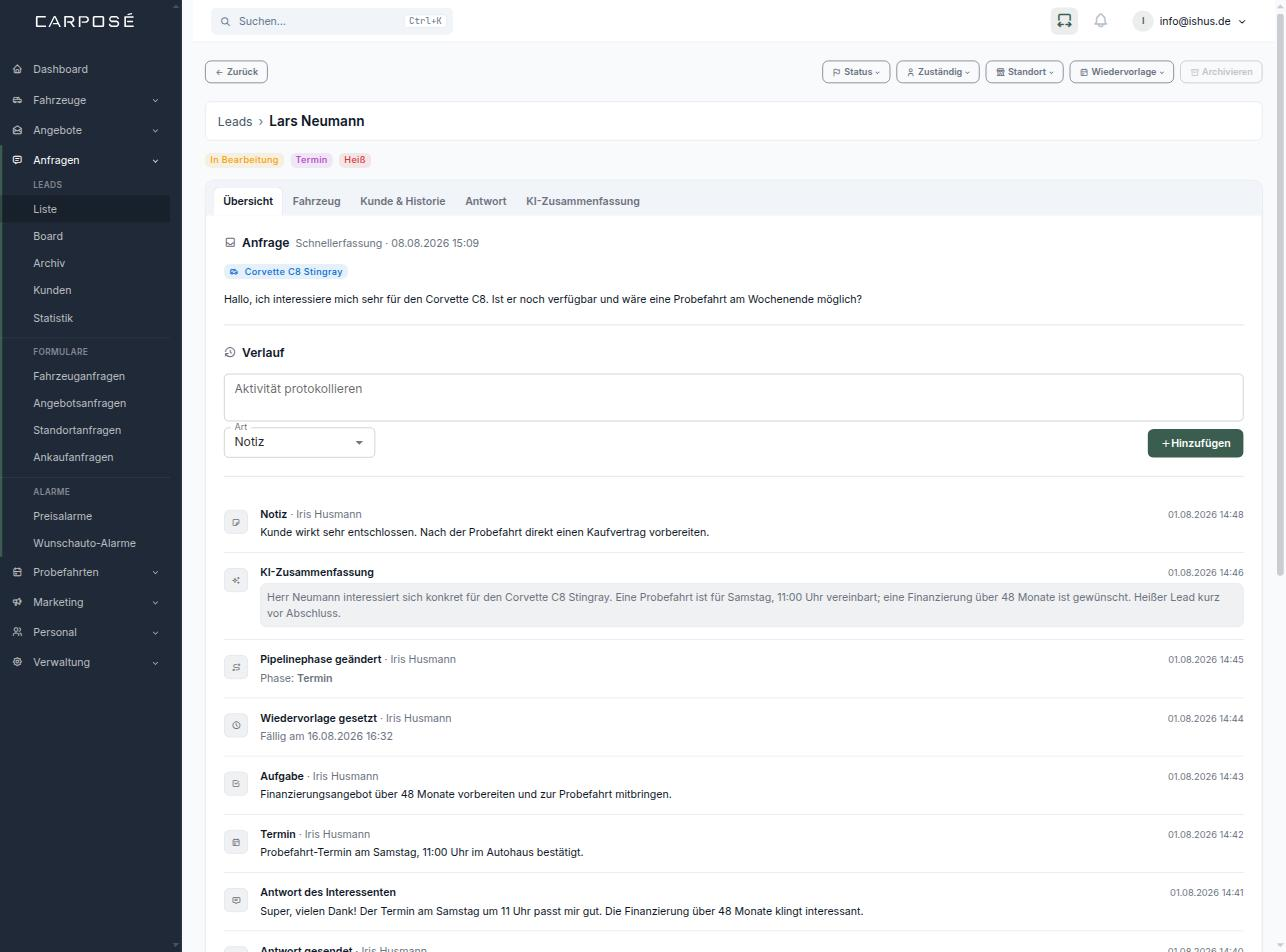Click the KI-Zusammenfassung timeline icon
Screen dimensions: 1286x952
[236, 580]
